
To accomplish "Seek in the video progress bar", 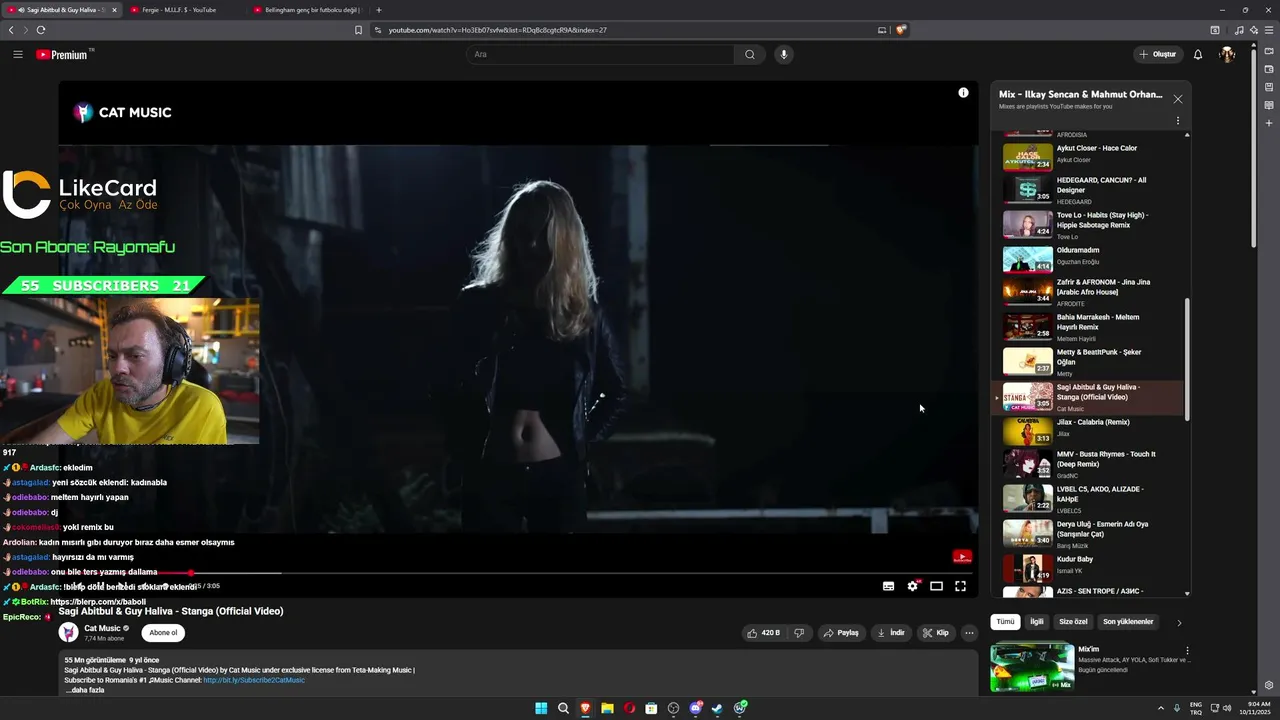I will [x=518, y=573].
